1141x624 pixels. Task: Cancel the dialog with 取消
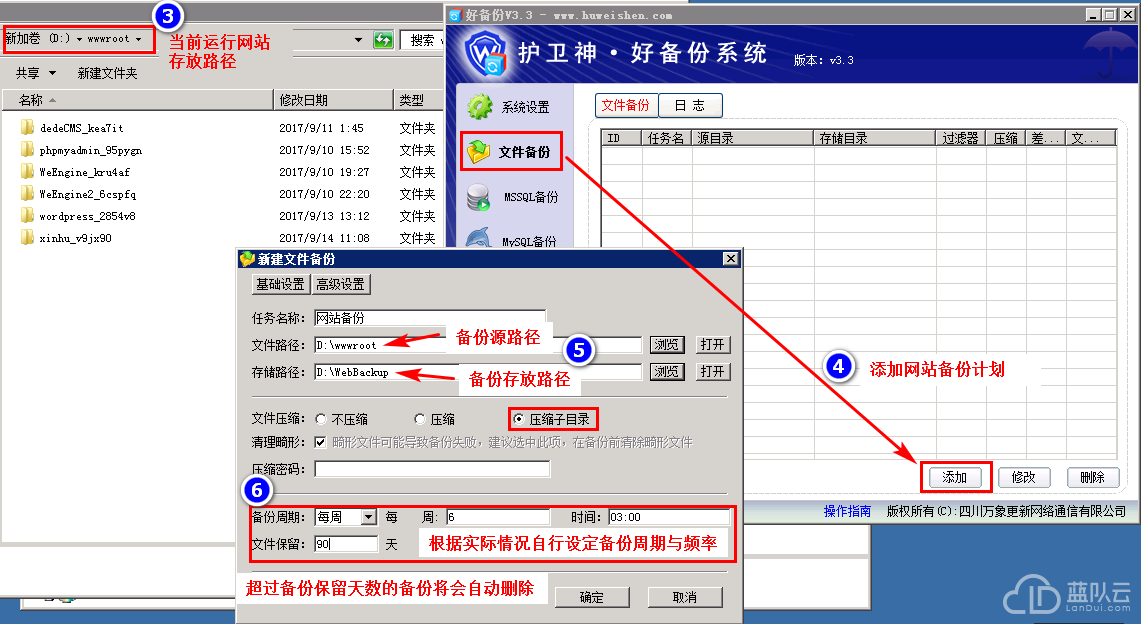[x=685, y=597]
